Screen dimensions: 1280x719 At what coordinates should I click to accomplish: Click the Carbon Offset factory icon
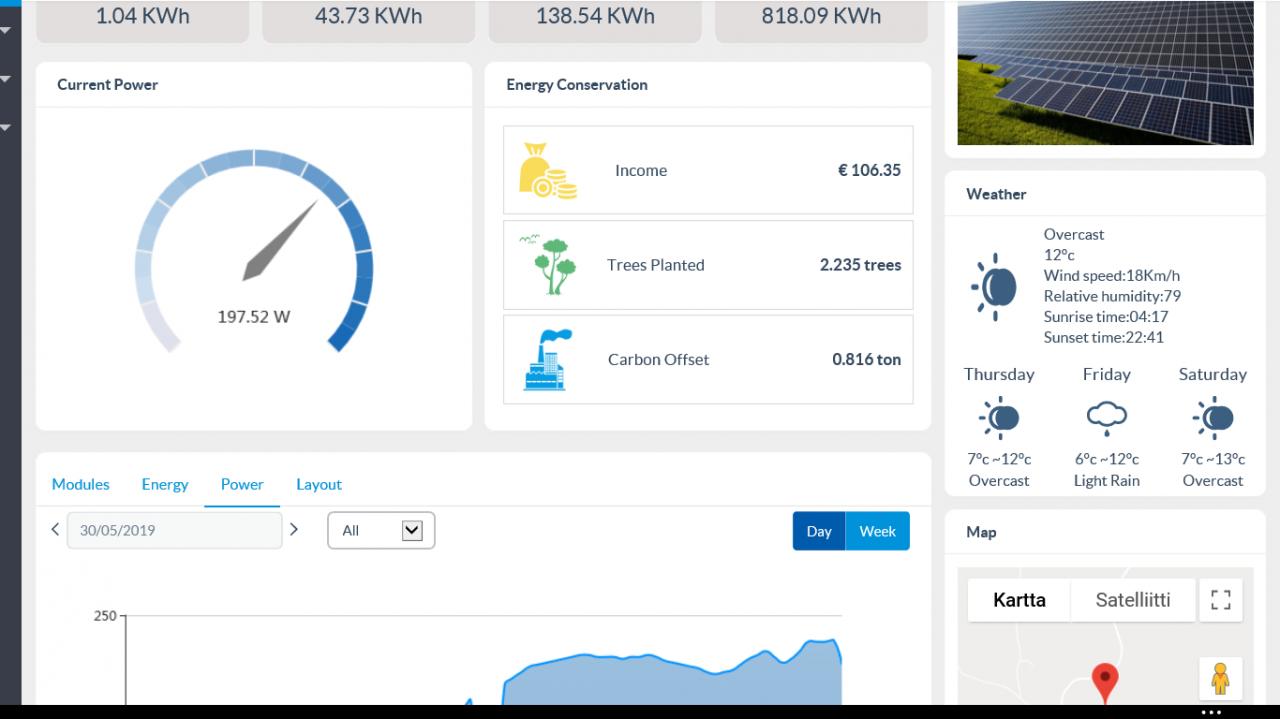[x=548, y=359]
